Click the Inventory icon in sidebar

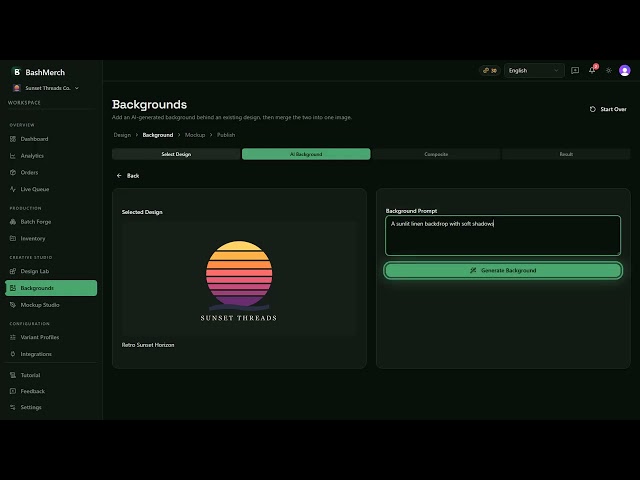[13, 238]
